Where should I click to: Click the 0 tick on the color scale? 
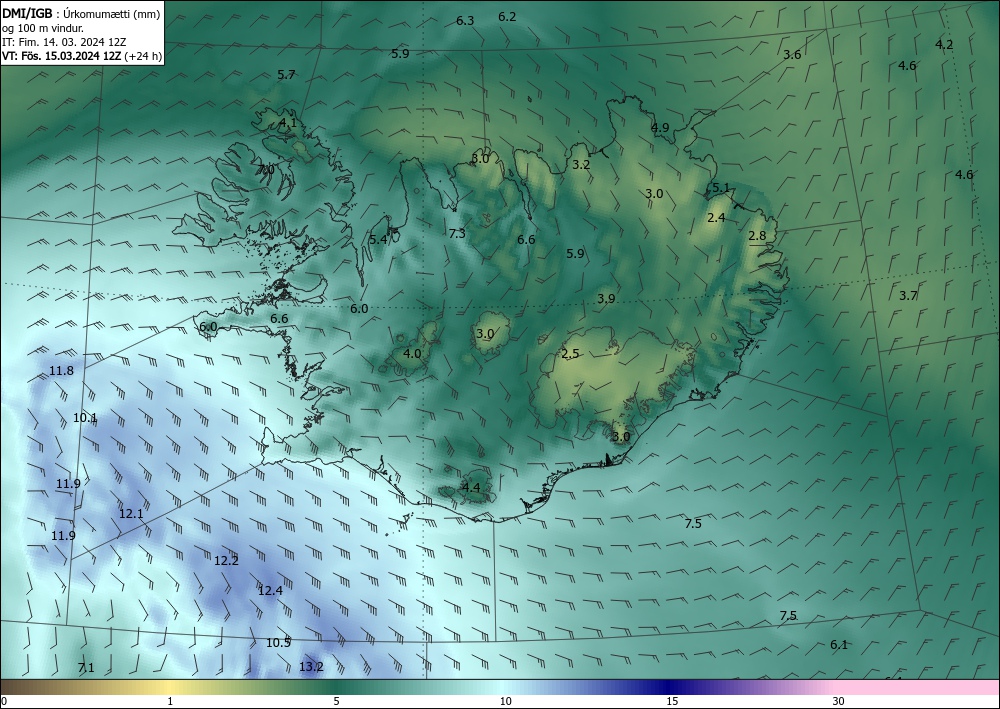point(4,701)
